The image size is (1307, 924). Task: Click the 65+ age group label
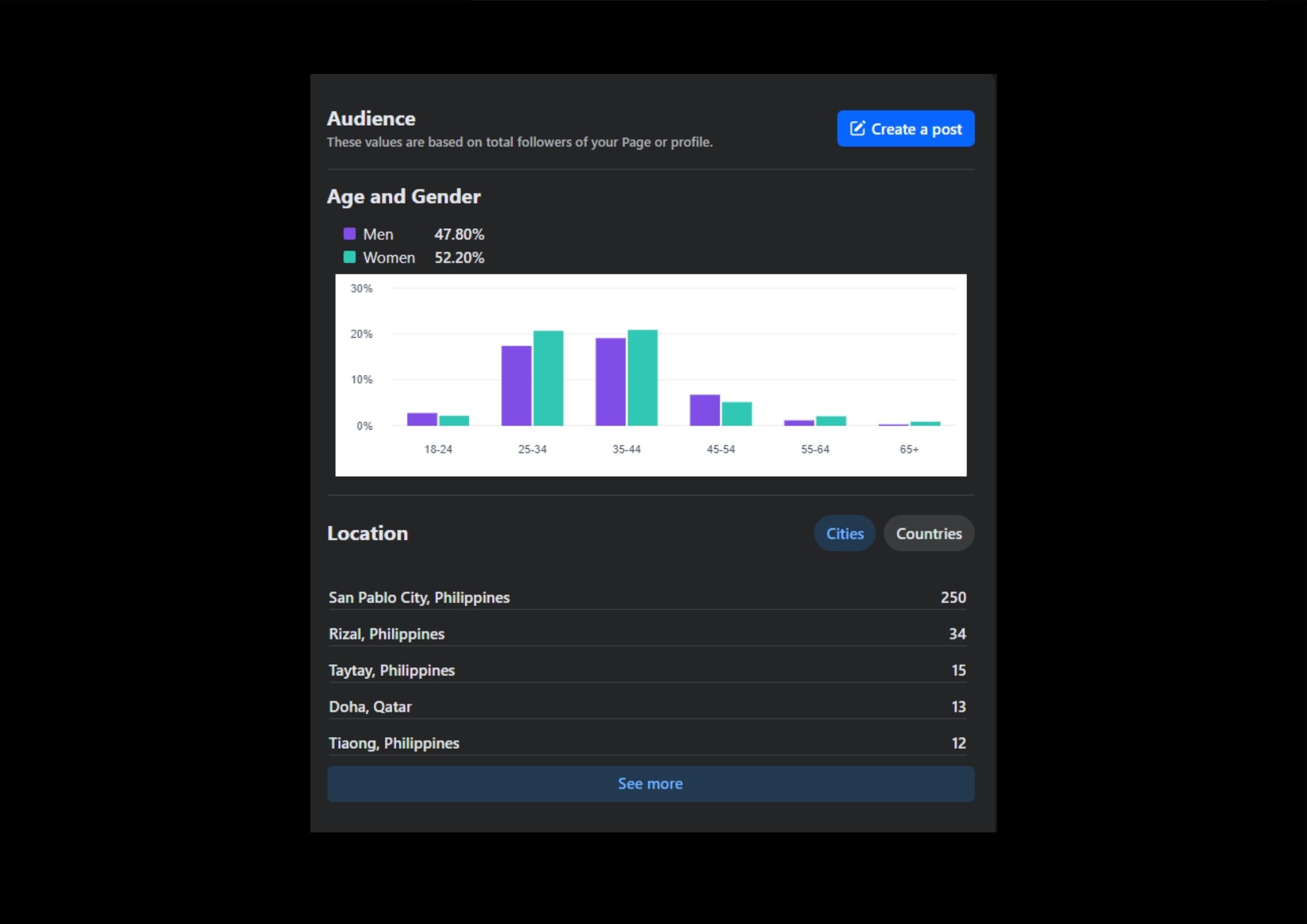[908, 449]
